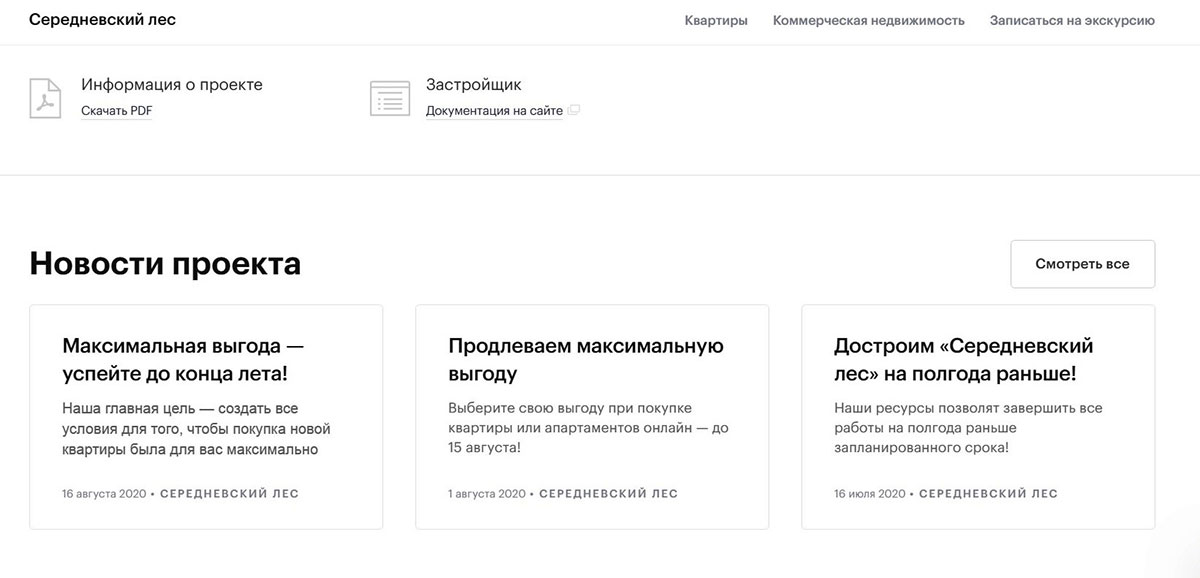The width and height of the screenshot is (1200, 578).
Task: Click the date 16 июля 2020
Action: pos(870,494)
